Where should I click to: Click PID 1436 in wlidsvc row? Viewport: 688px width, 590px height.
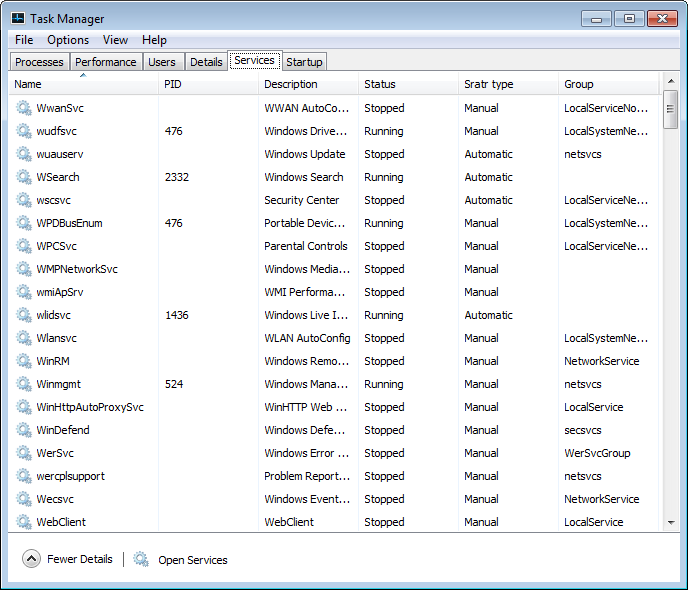point(177,315)
